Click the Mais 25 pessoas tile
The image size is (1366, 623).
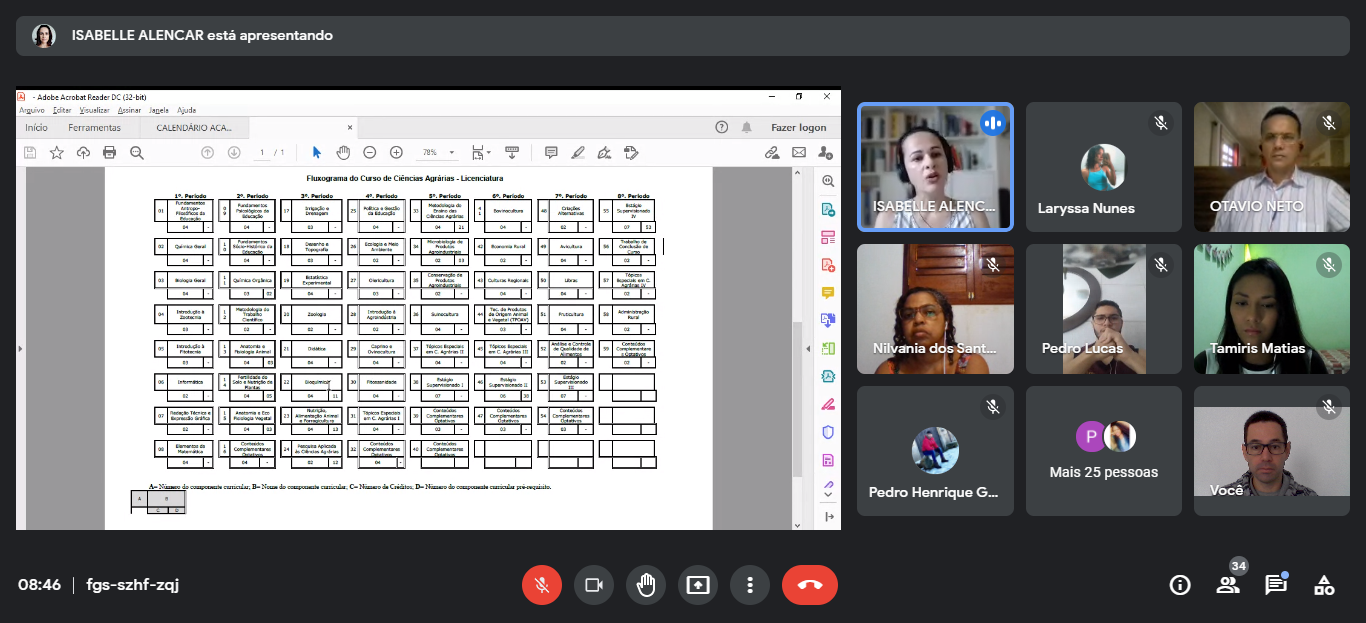coord(1103,451)
